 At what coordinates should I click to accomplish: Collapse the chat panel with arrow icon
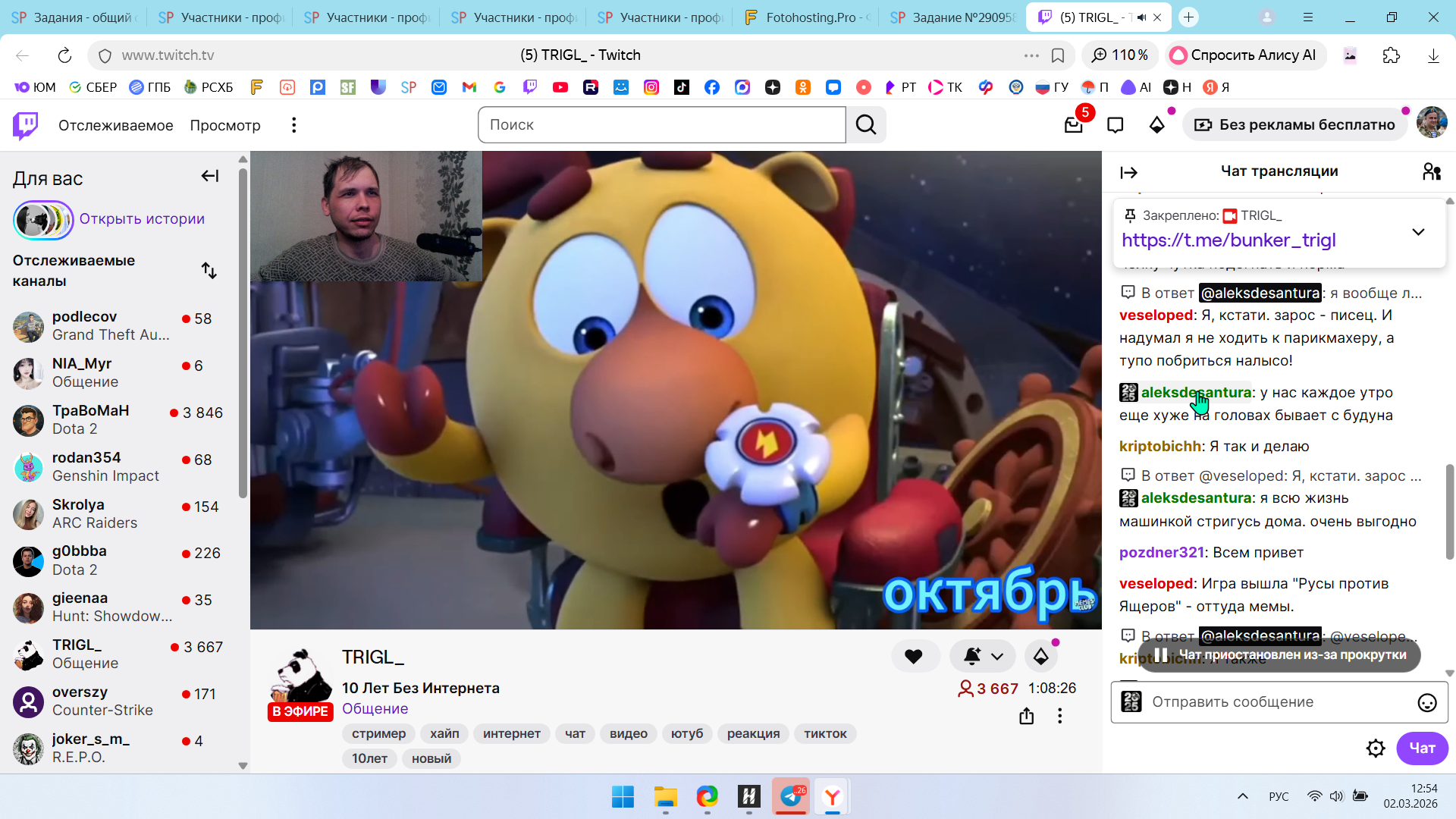(1128, 173)
